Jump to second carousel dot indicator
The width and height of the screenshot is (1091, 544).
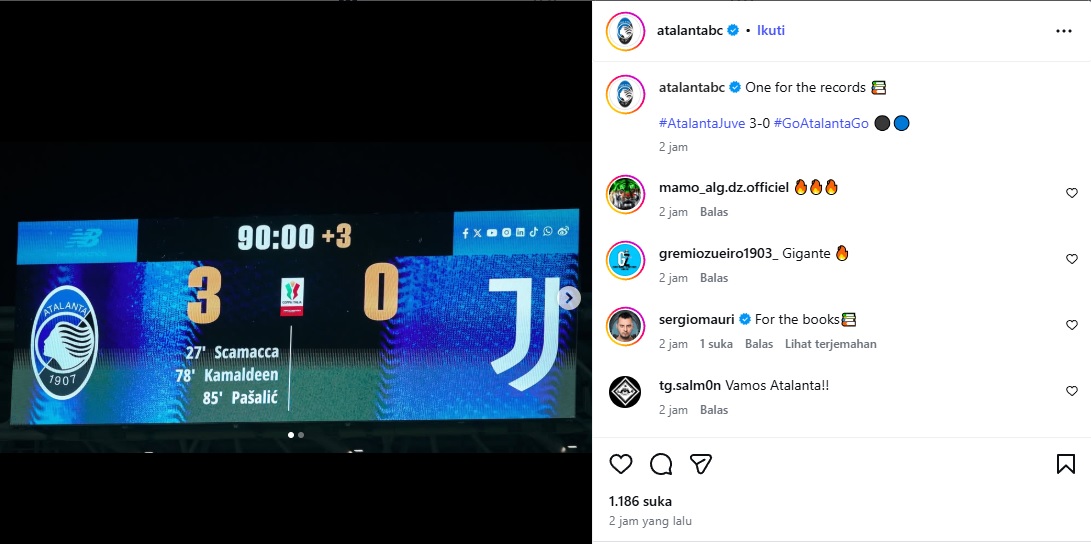301,435
